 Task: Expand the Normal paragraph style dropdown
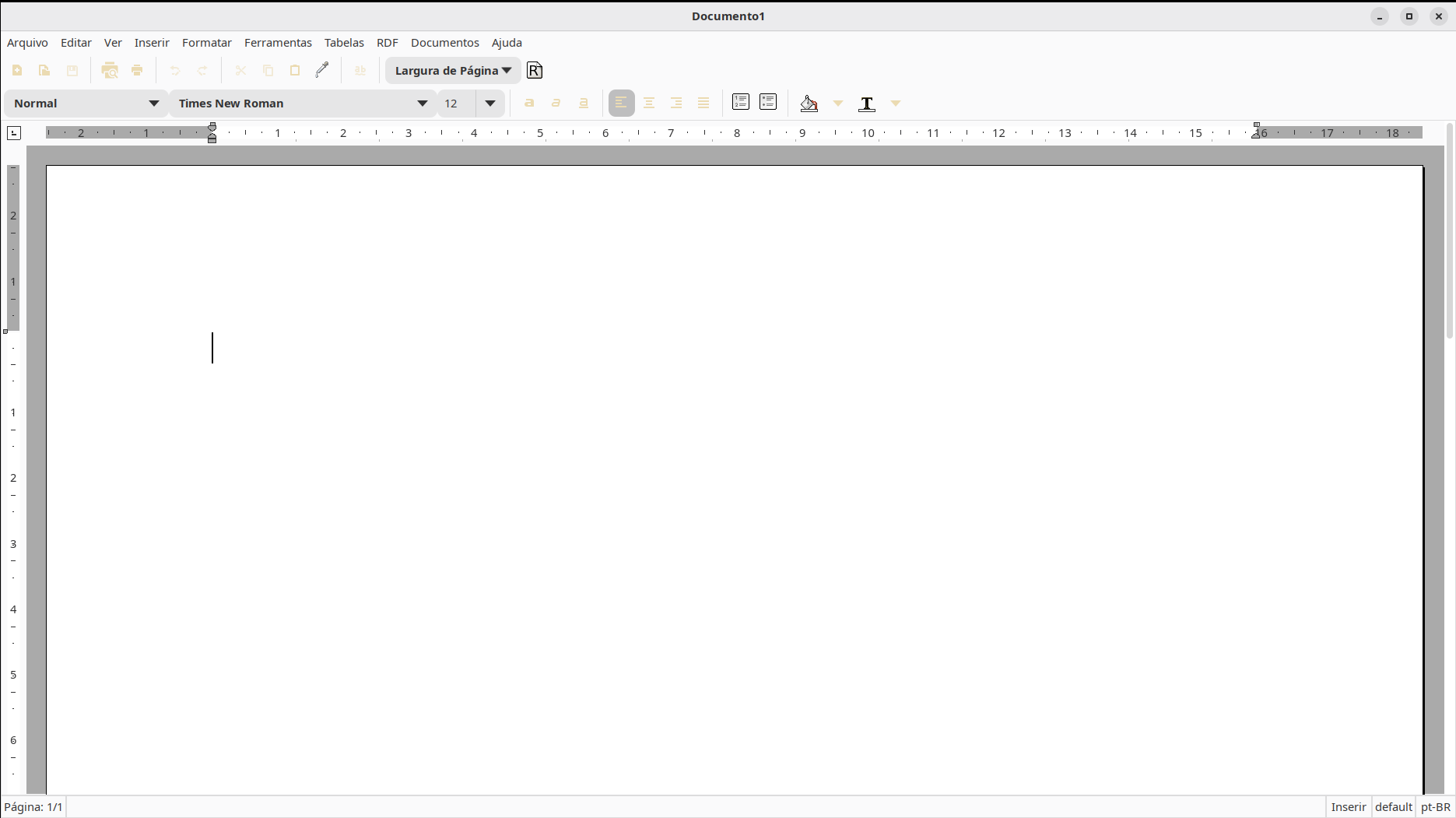point(154,103)
